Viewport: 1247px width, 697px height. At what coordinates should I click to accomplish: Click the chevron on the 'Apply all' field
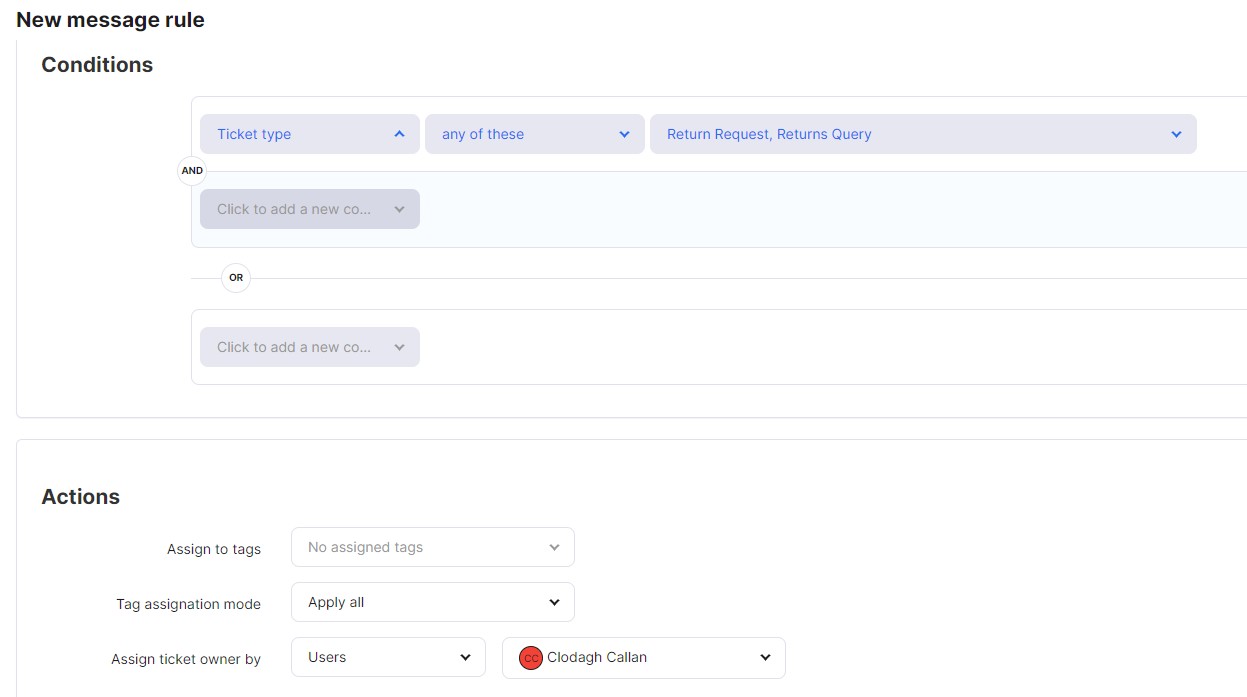(x=554, y=602)
